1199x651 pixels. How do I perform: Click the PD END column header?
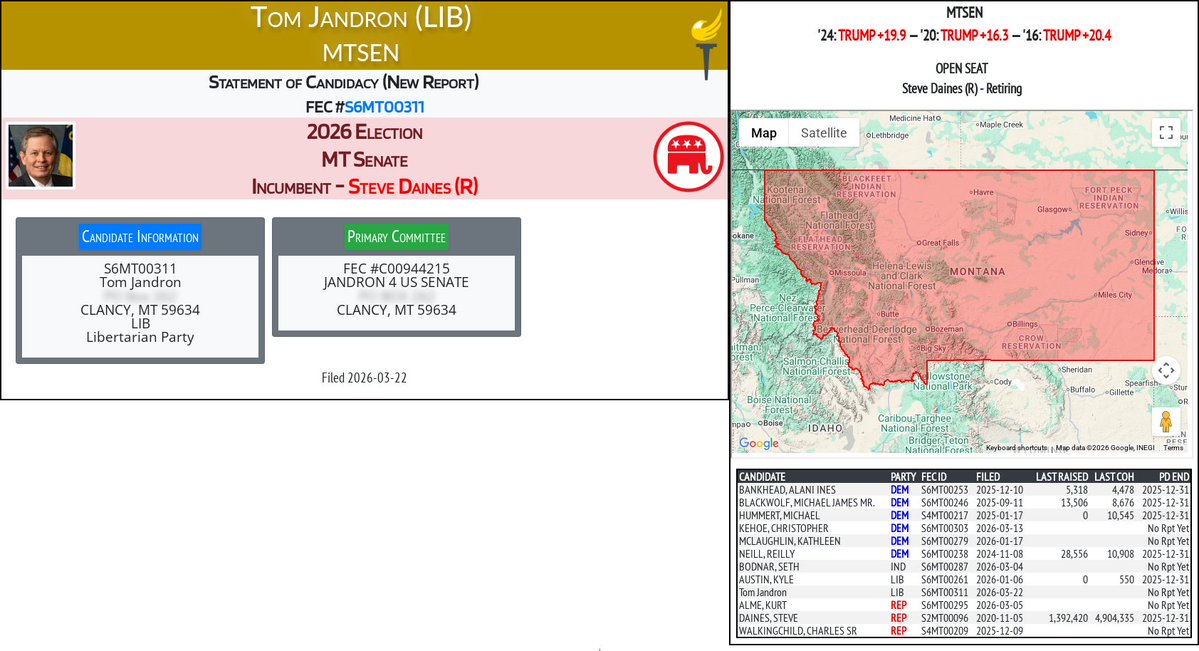tap(1174, 477)
